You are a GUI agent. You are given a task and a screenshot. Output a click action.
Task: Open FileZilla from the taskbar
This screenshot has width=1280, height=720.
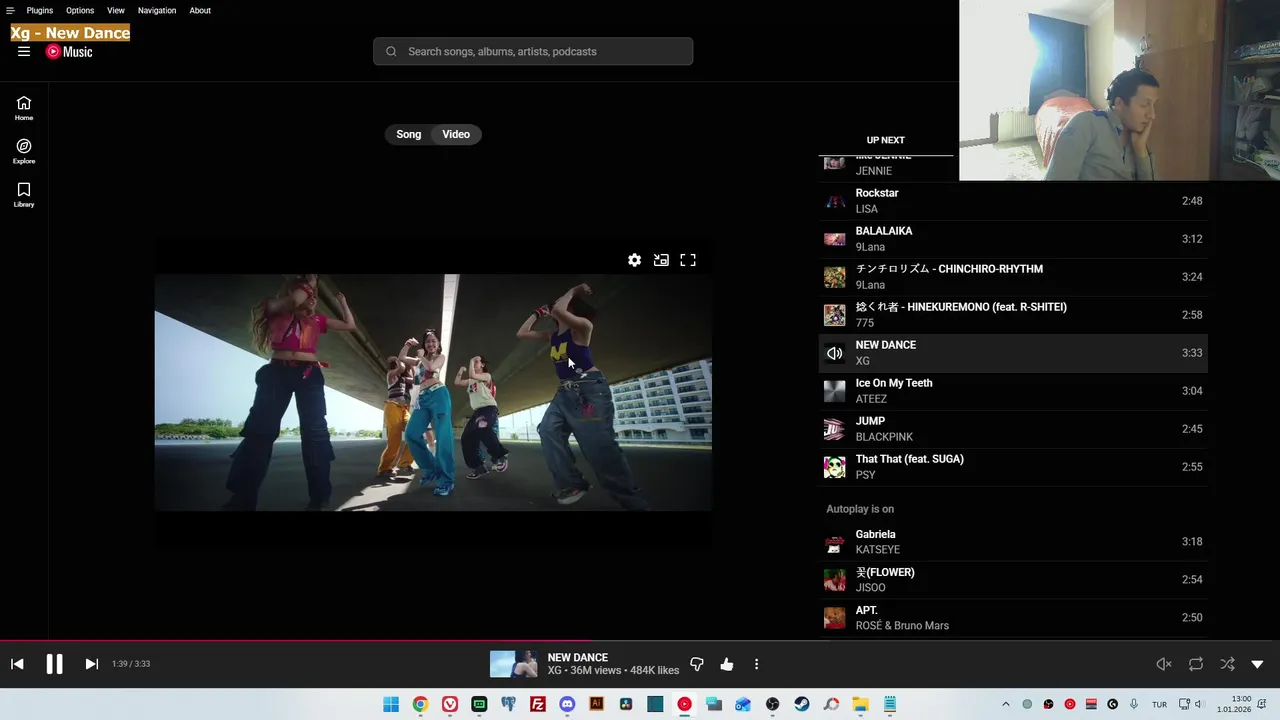point(538,704)
